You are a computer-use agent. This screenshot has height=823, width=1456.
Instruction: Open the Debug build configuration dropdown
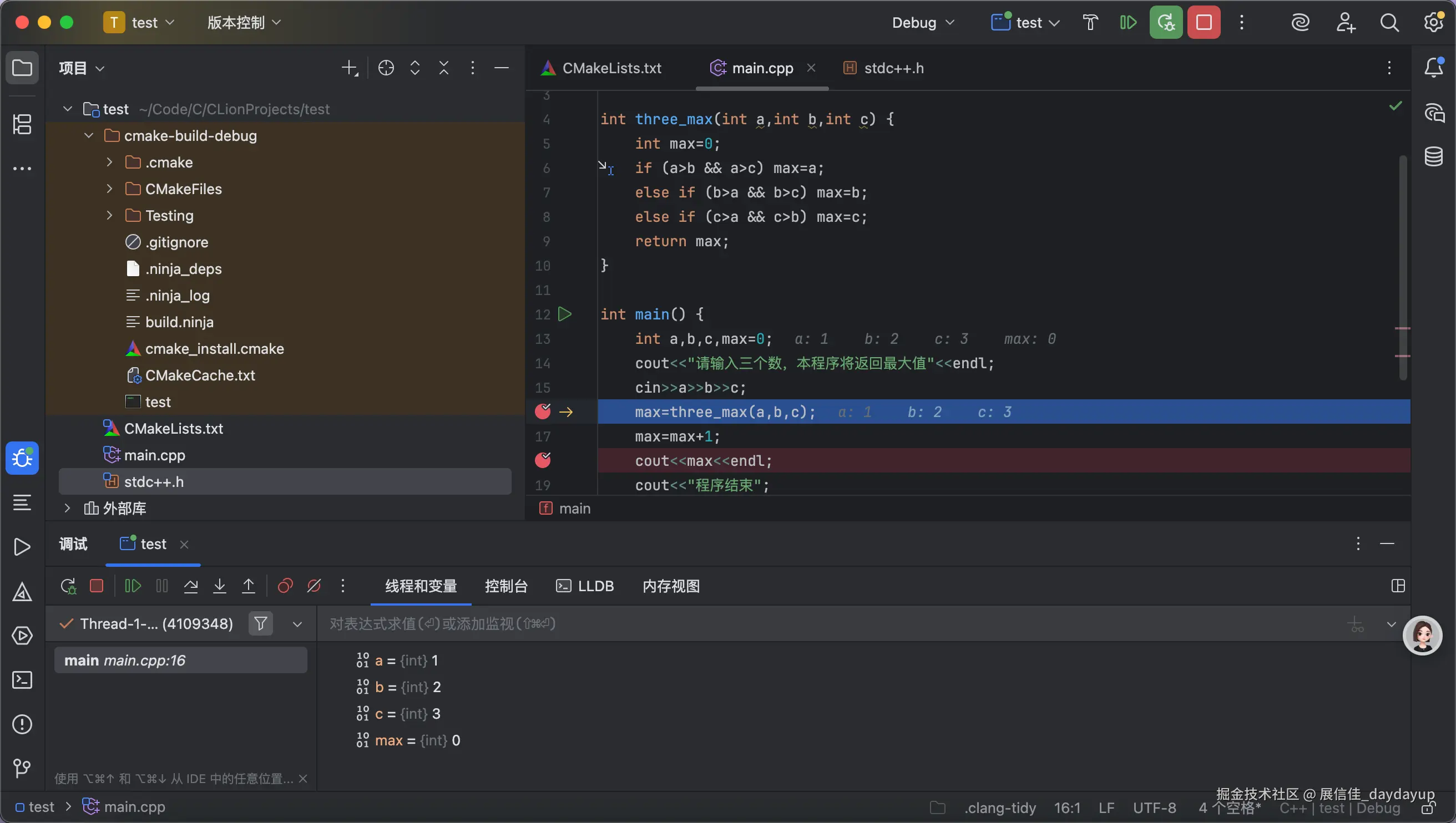tap(923, 23)
